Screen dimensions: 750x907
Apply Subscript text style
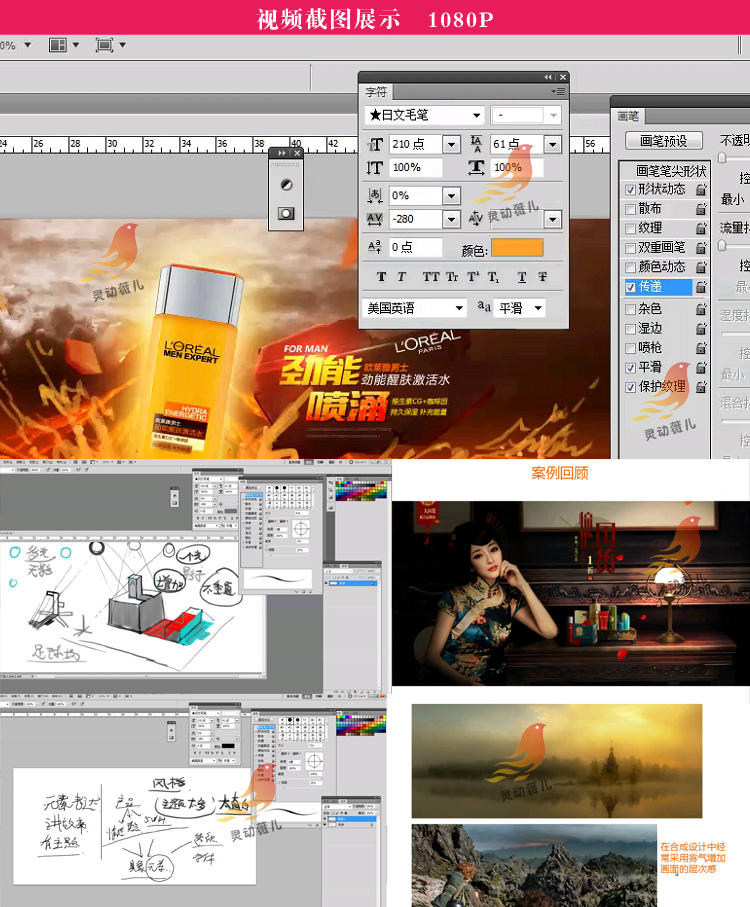[493, 277]
